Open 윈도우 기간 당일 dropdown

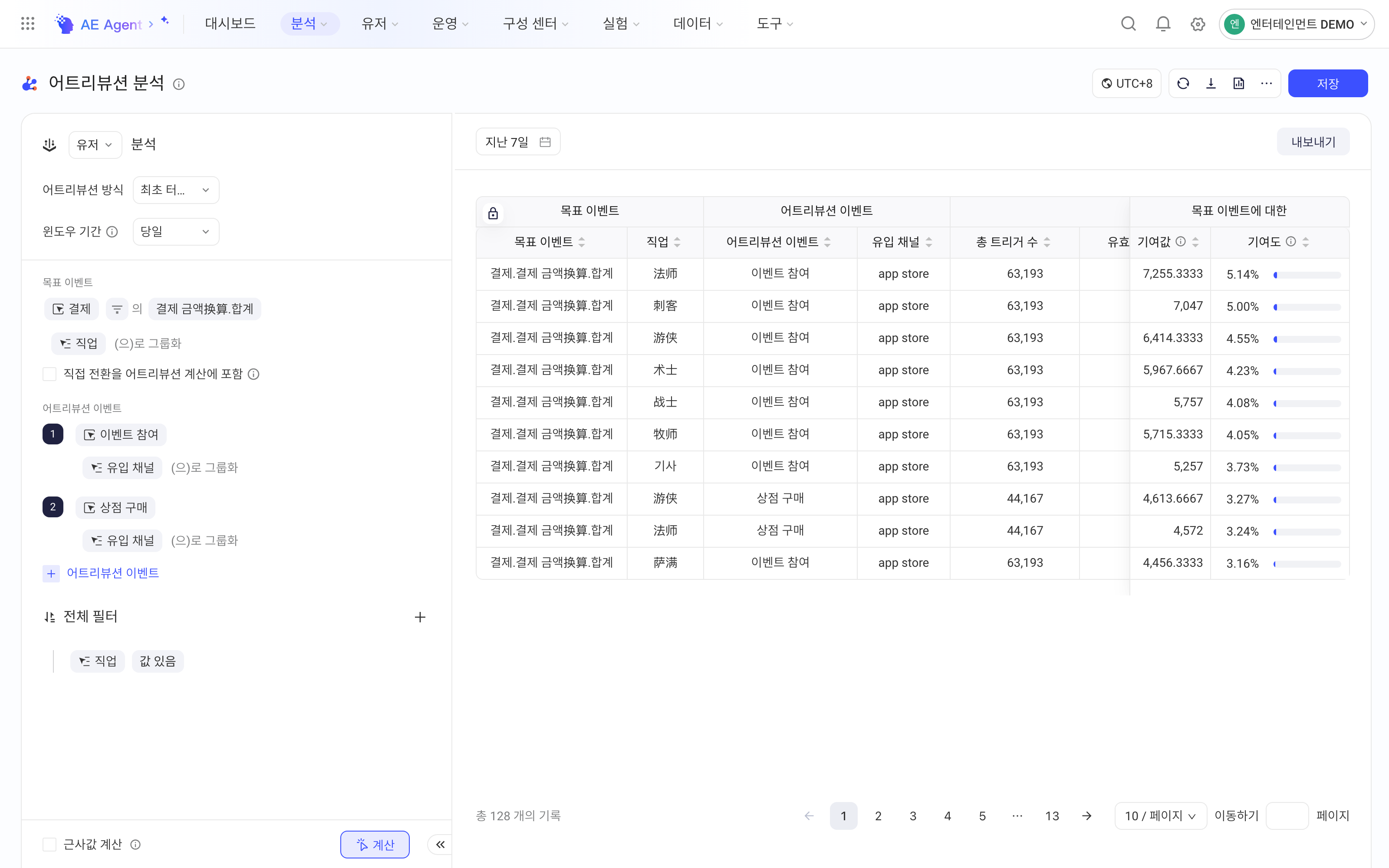click(176, 231)
